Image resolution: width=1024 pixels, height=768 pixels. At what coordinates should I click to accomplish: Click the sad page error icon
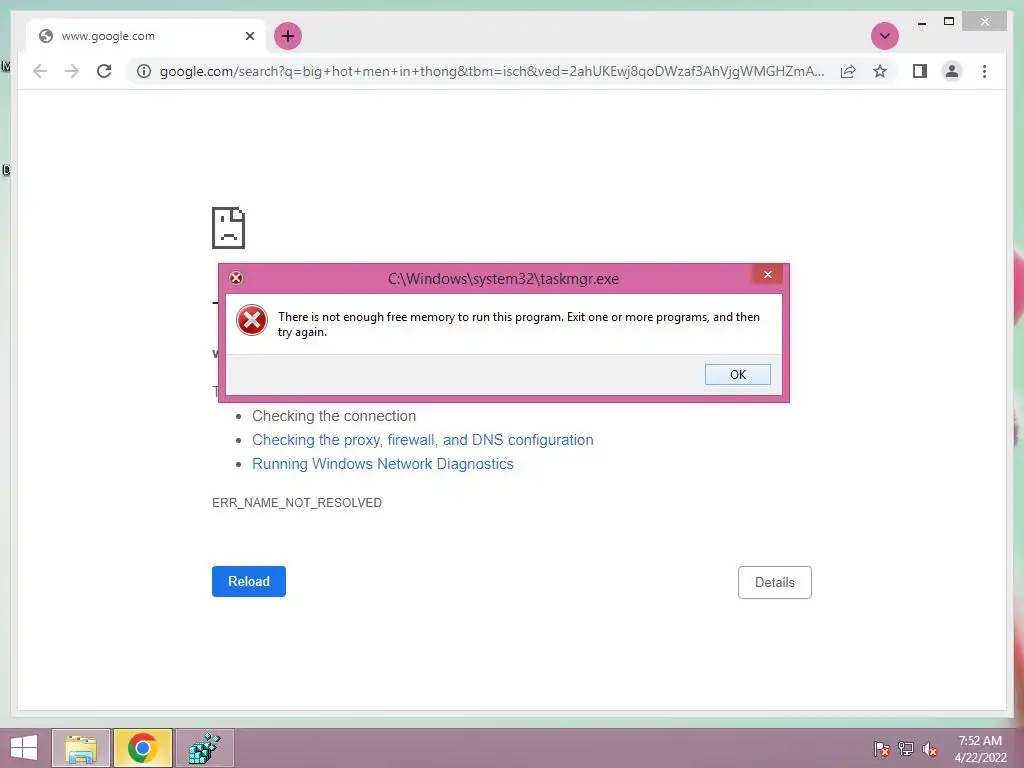[x=229, y=228]
